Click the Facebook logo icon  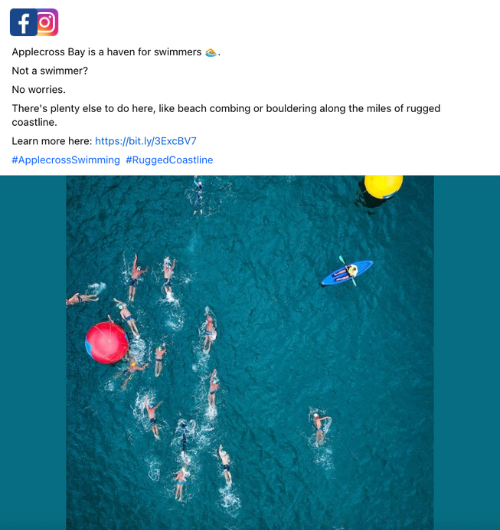coord(23,22)
